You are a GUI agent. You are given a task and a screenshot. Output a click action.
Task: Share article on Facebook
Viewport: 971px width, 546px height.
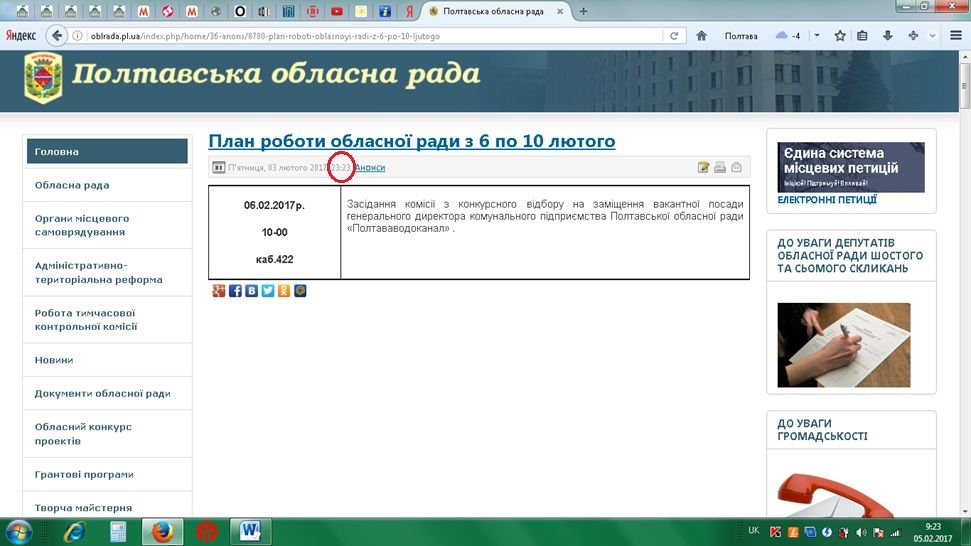point(235,291)
